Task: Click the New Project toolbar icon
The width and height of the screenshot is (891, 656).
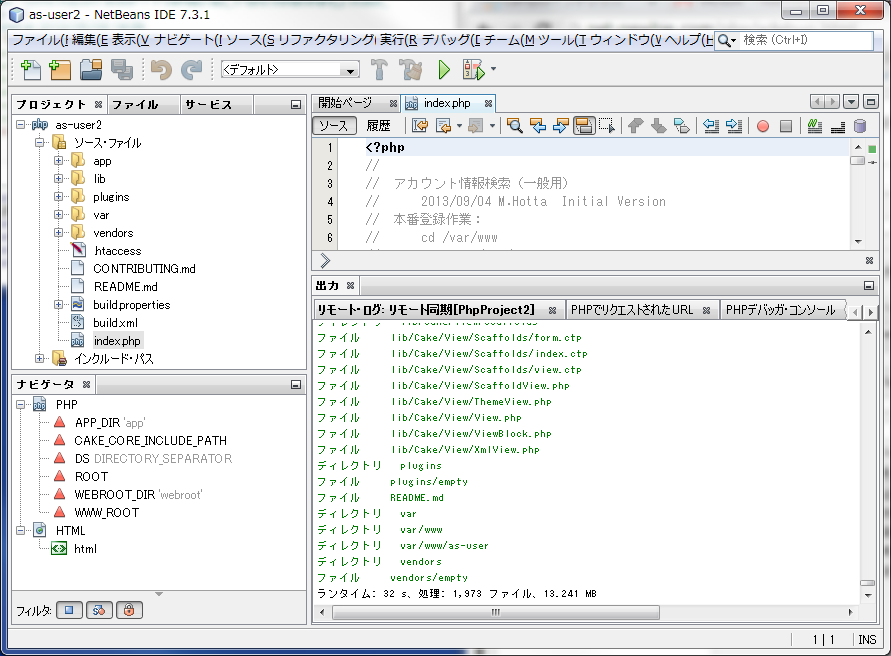Action: pos(60,69)
